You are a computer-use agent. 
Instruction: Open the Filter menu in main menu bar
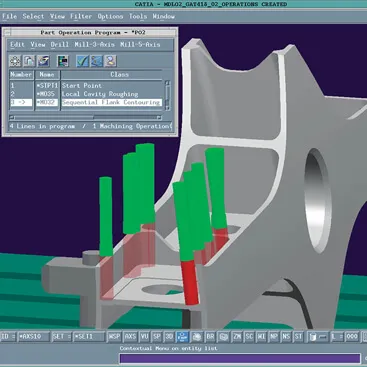pyautogui.click(x=81, y=16)
